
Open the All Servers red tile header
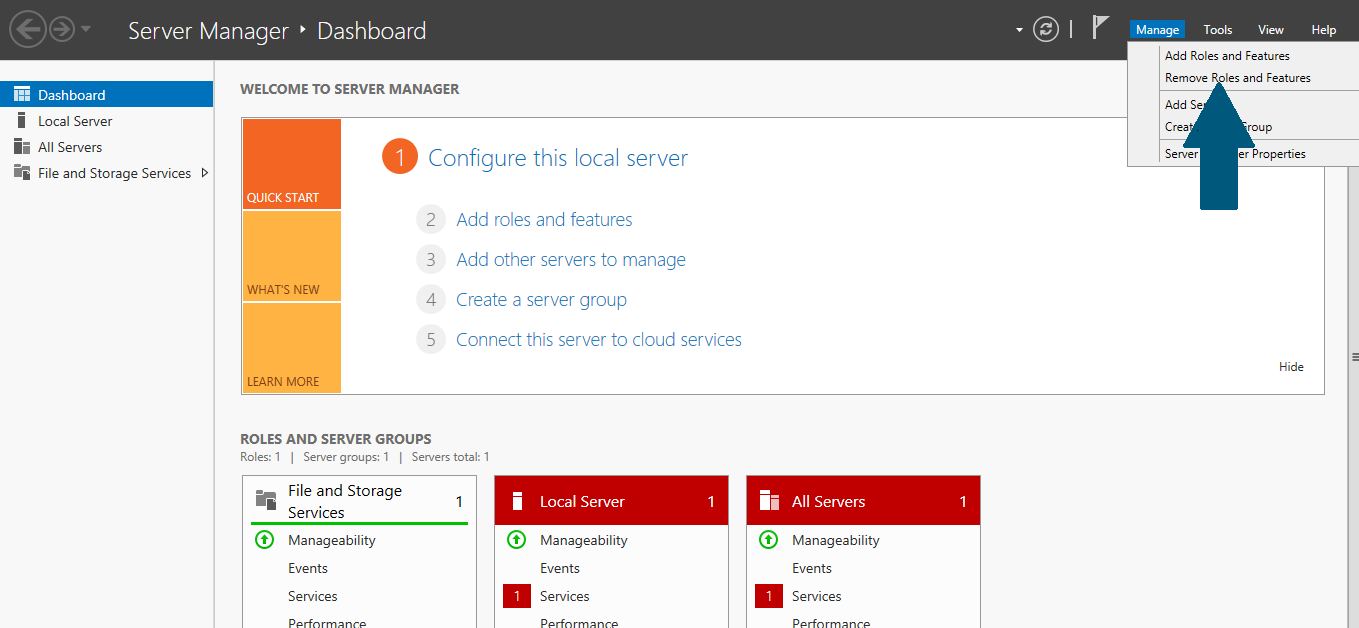863,501
